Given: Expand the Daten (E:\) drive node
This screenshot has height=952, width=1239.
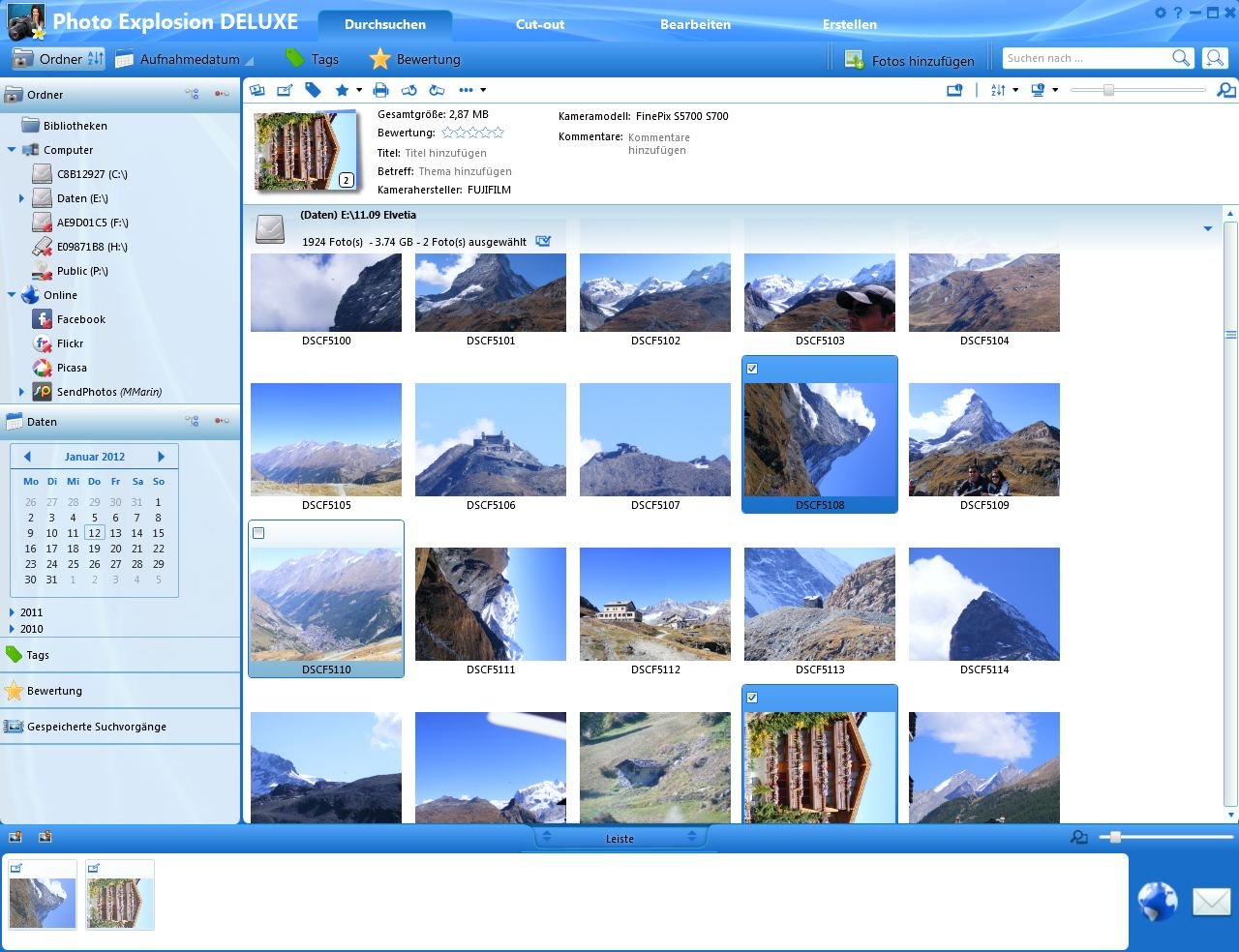Looking at the screenshot, I should click(x=21, y=198).
